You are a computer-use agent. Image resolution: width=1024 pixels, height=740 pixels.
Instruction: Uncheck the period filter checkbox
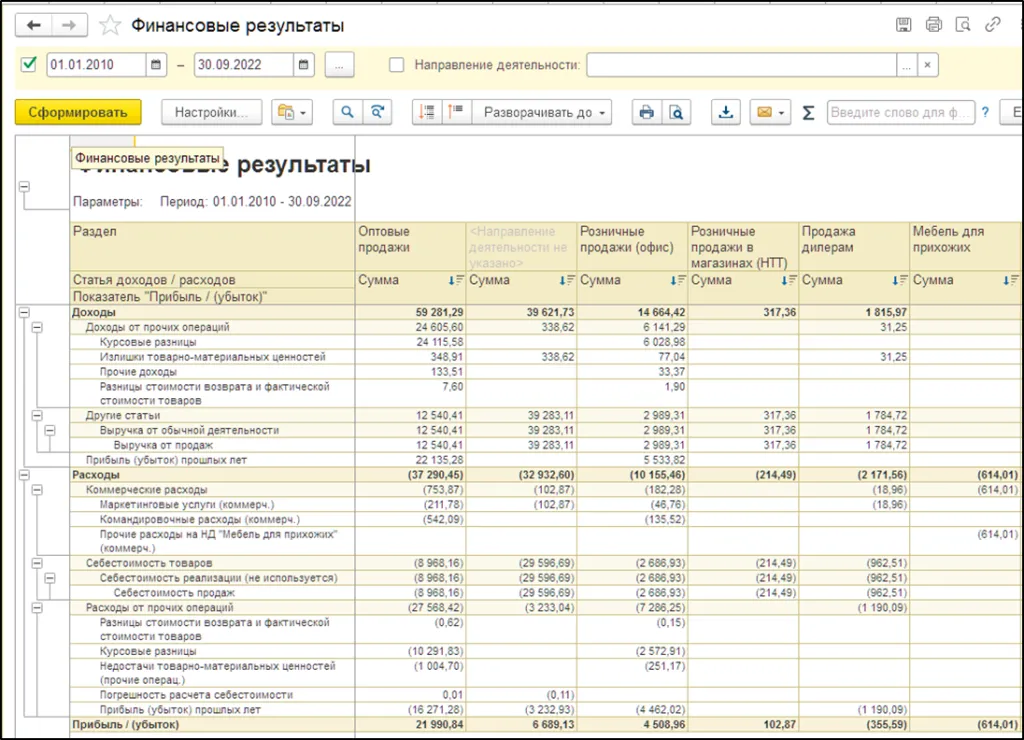click(28, 65)
